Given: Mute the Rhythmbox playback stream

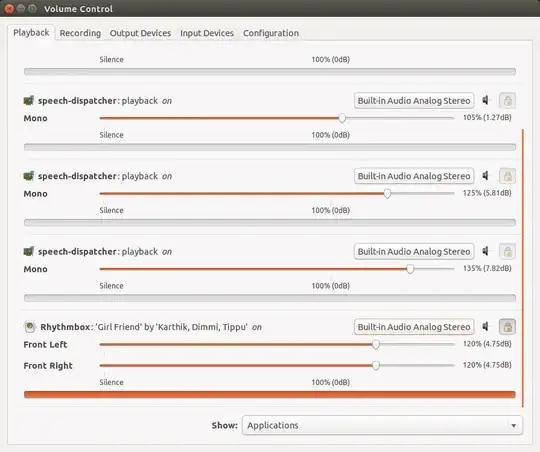Looking at the screenshot, I should [x=486, y=327].
